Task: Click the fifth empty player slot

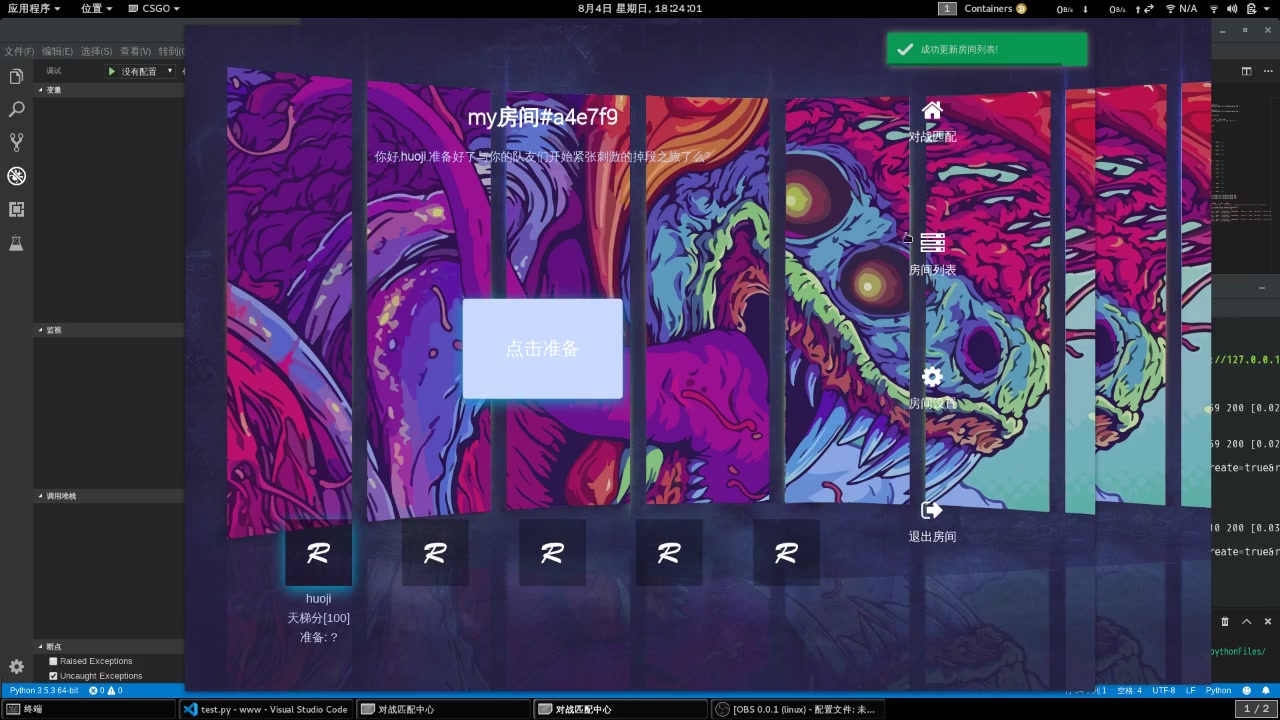Action: (x=786, y=553)
